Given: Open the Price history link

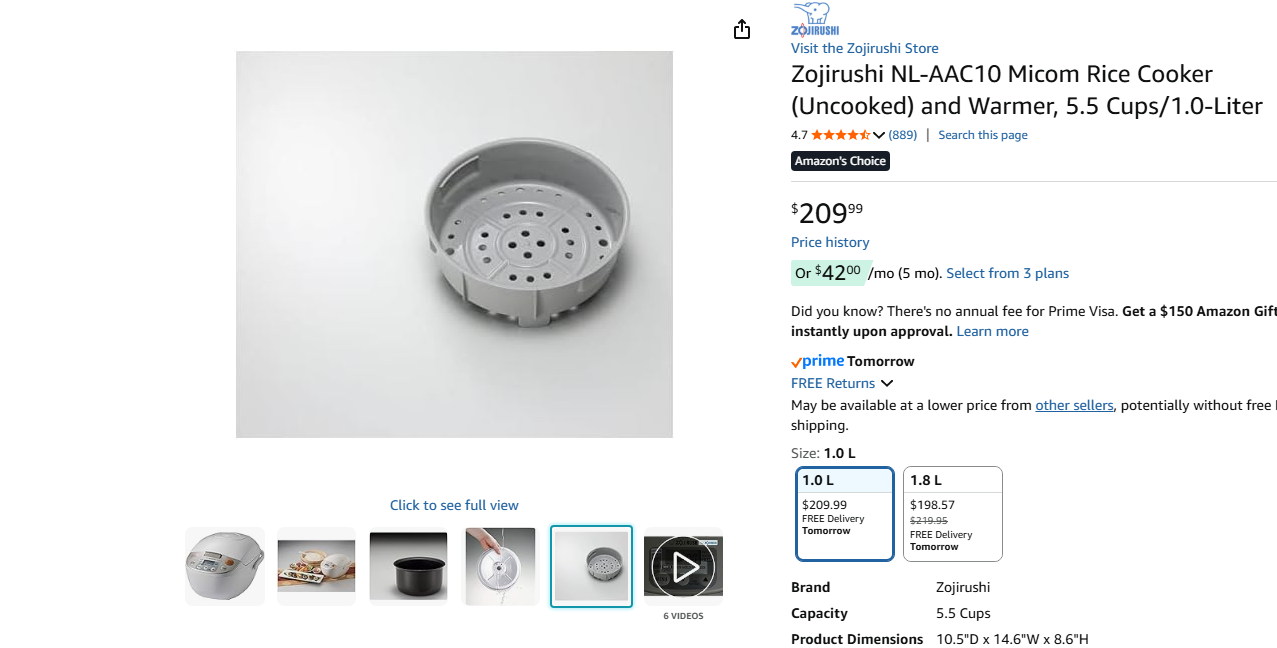Looking at the screenshot, I should [830, 242].
